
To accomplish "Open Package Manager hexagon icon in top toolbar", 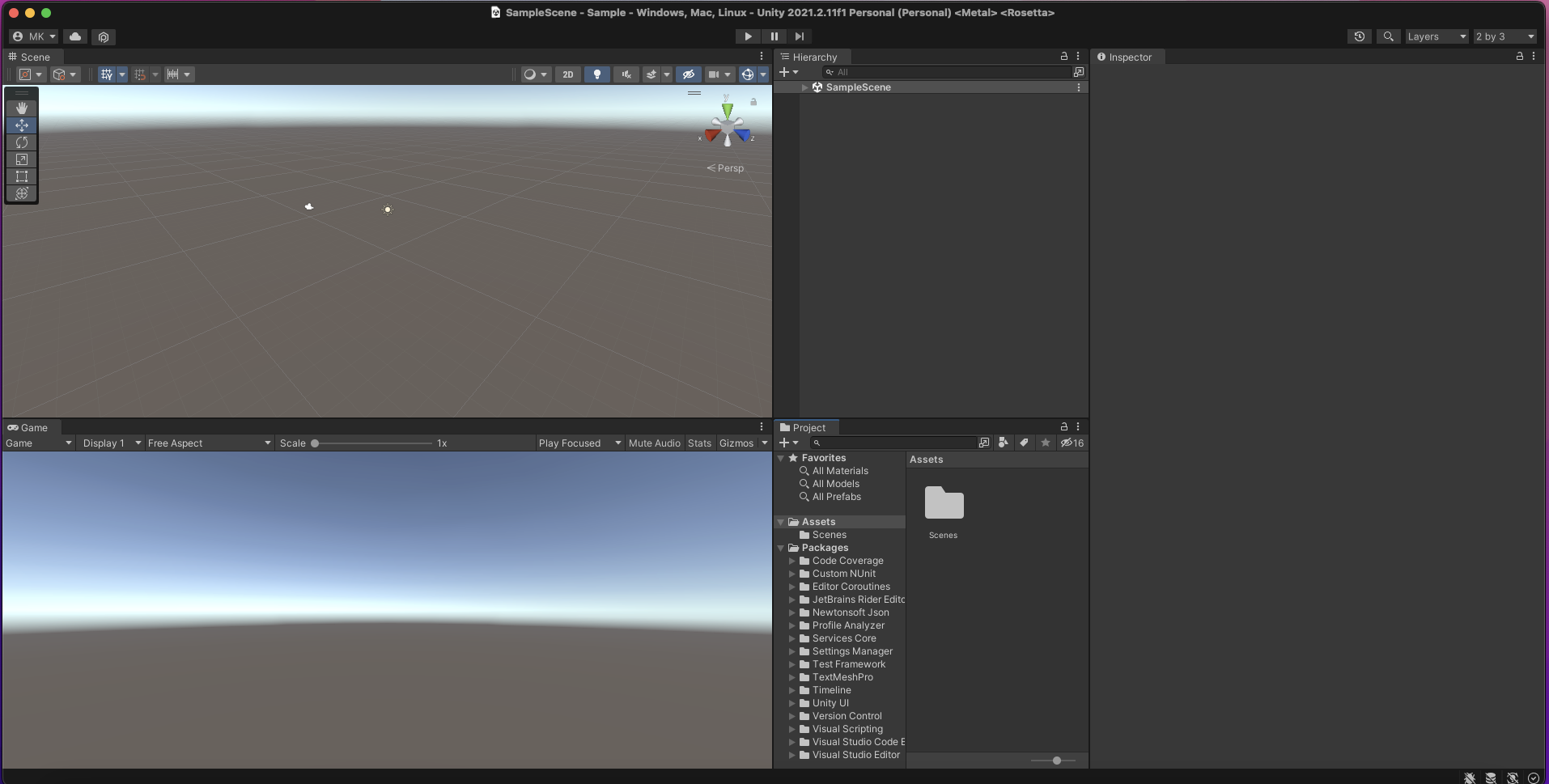I will 103,36.
